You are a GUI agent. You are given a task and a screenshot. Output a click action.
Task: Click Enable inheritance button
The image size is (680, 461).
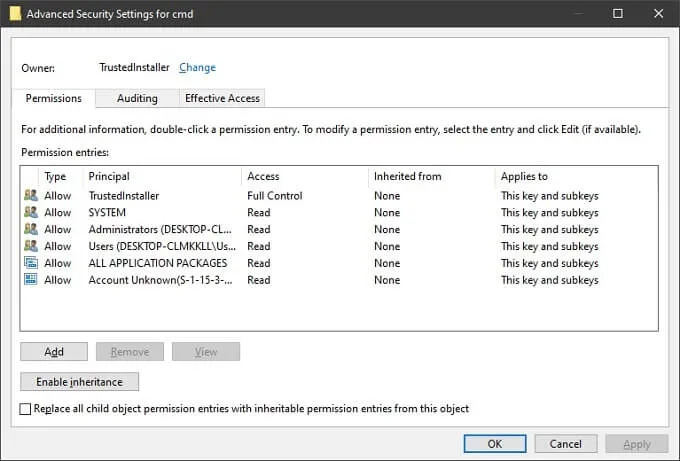[79, 382]
